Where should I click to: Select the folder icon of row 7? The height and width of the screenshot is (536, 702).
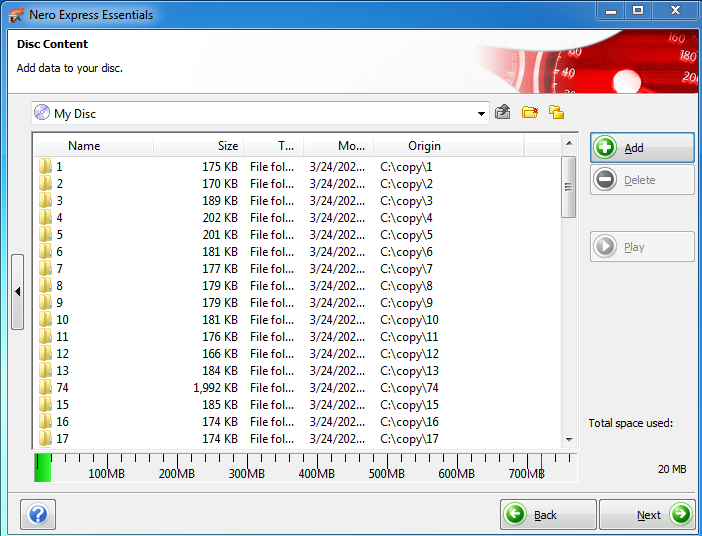[45, 269]
